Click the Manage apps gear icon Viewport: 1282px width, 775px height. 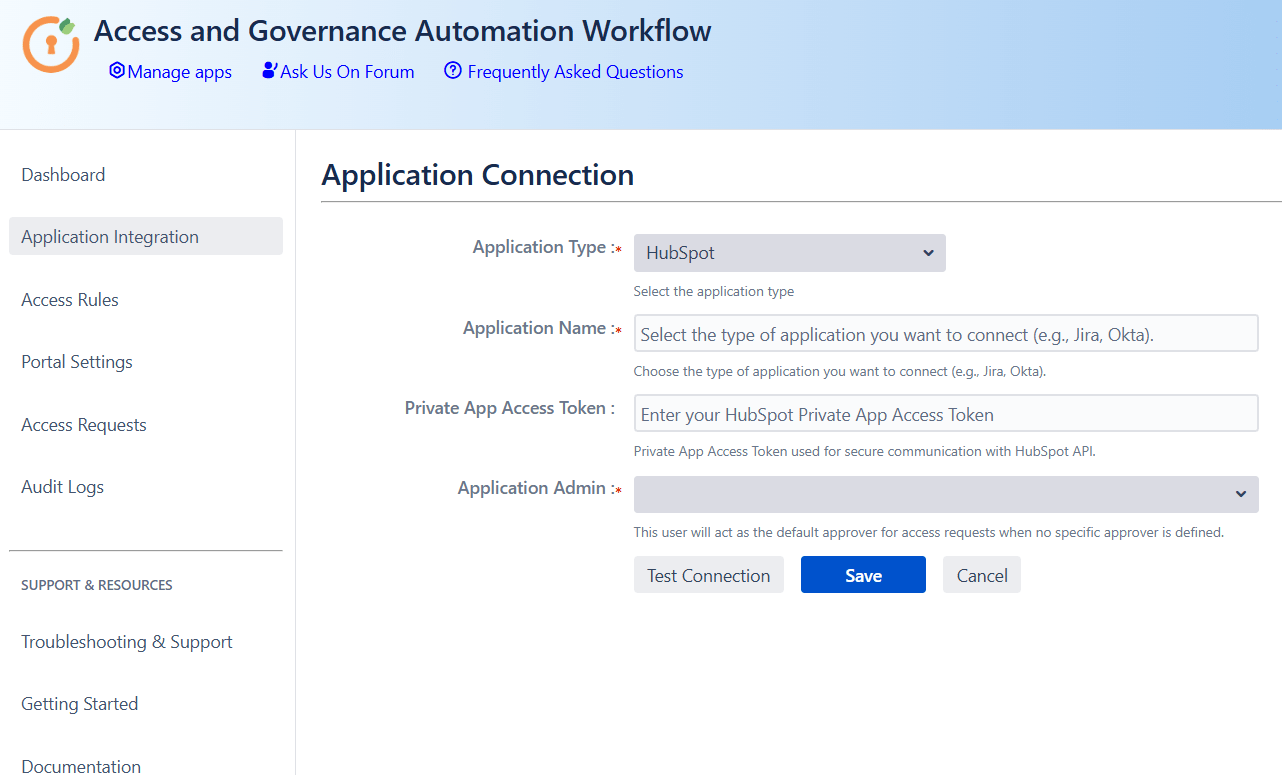pos(117,71)
